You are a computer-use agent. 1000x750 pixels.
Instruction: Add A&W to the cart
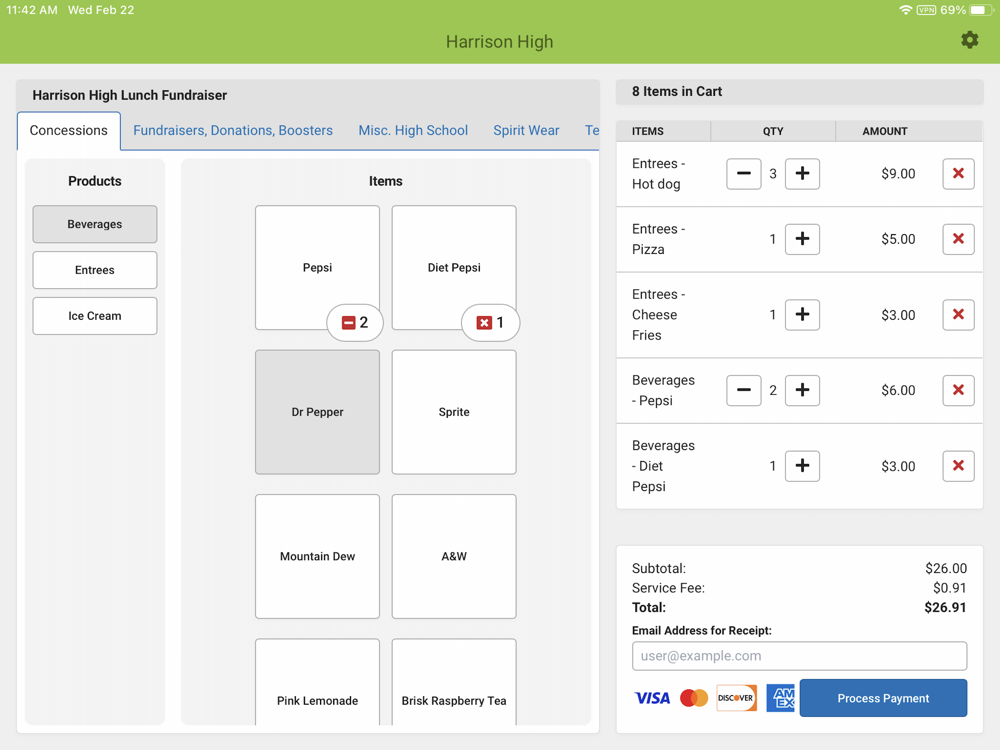click(x=453, y=556)
